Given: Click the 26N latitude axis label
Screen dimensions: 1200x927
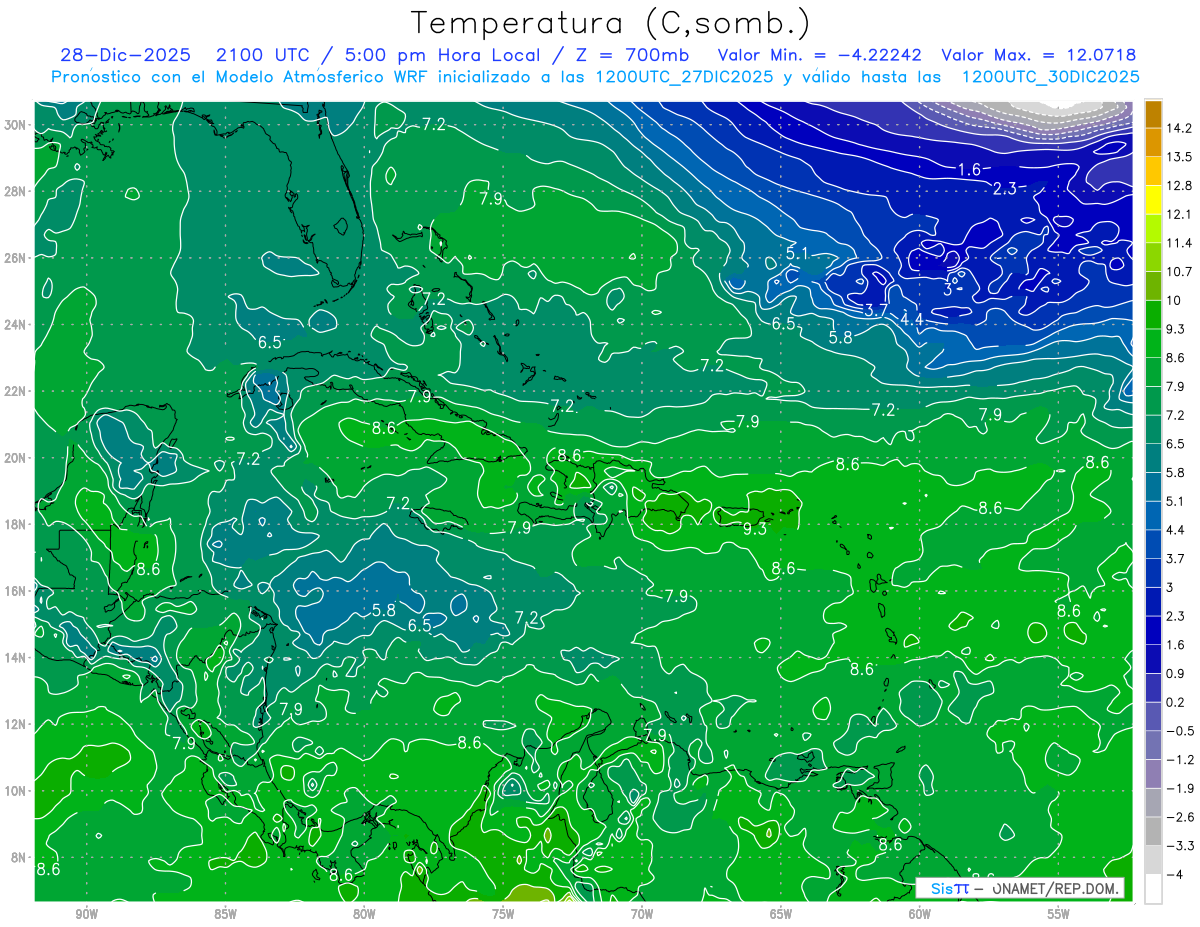Looking at the screenshot, I should pos(15,258).
